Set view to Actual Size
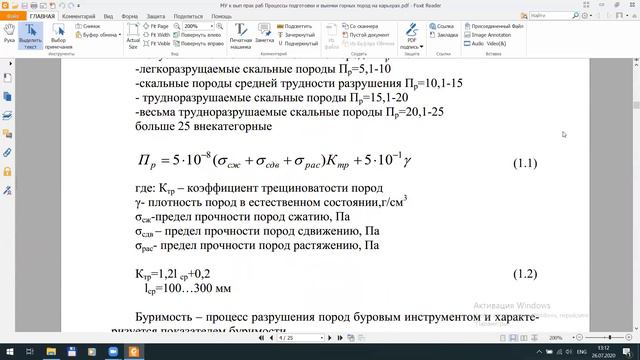 click(x=133, y=36)
